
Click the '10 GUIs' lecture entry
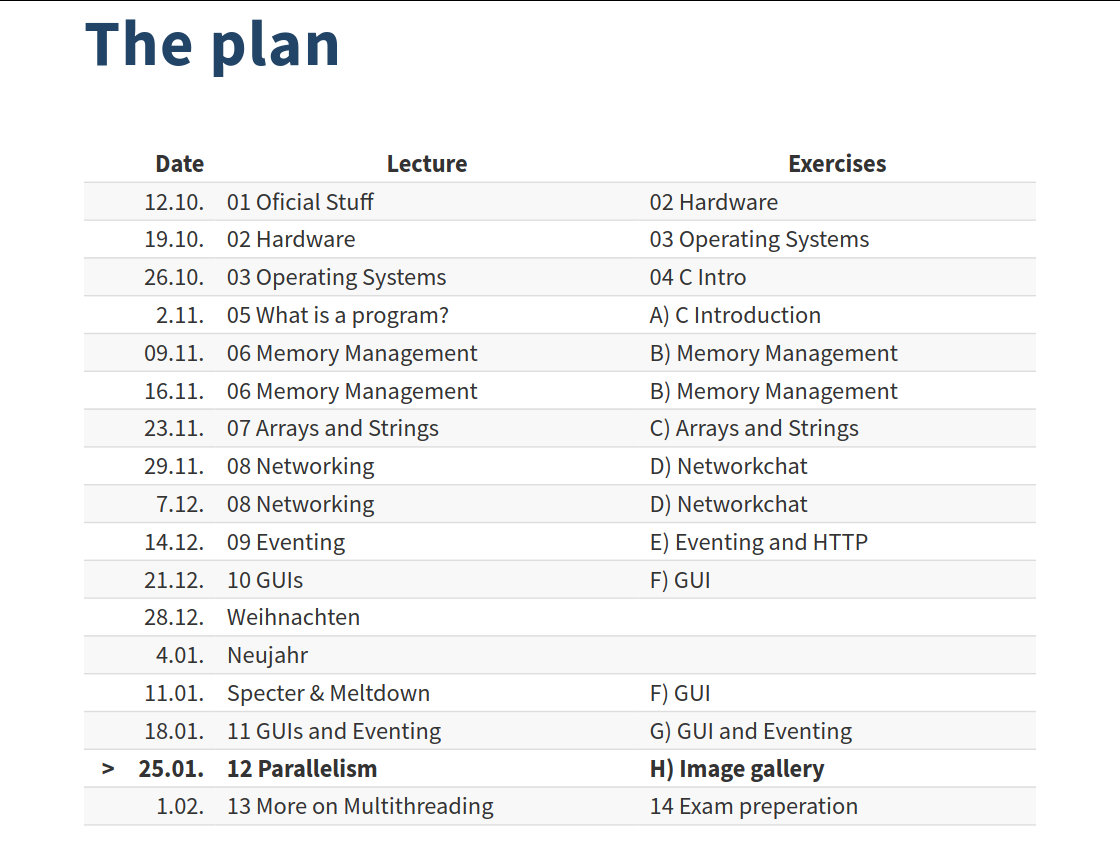[x=265, y=580]
